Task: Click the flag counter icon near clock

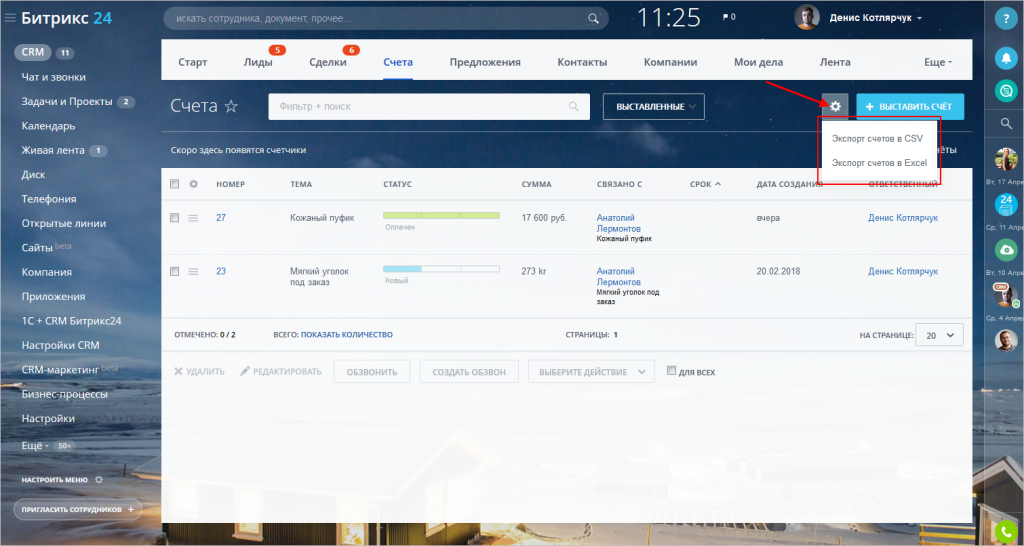Action: 729,17
